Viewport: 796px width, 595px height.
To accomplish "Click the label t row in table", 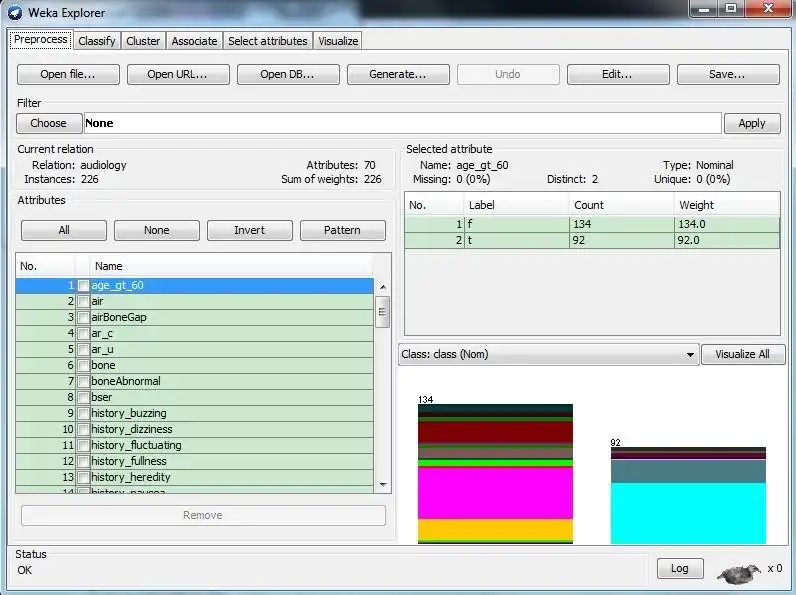I will pyautogui.click(x=592, y=241).
